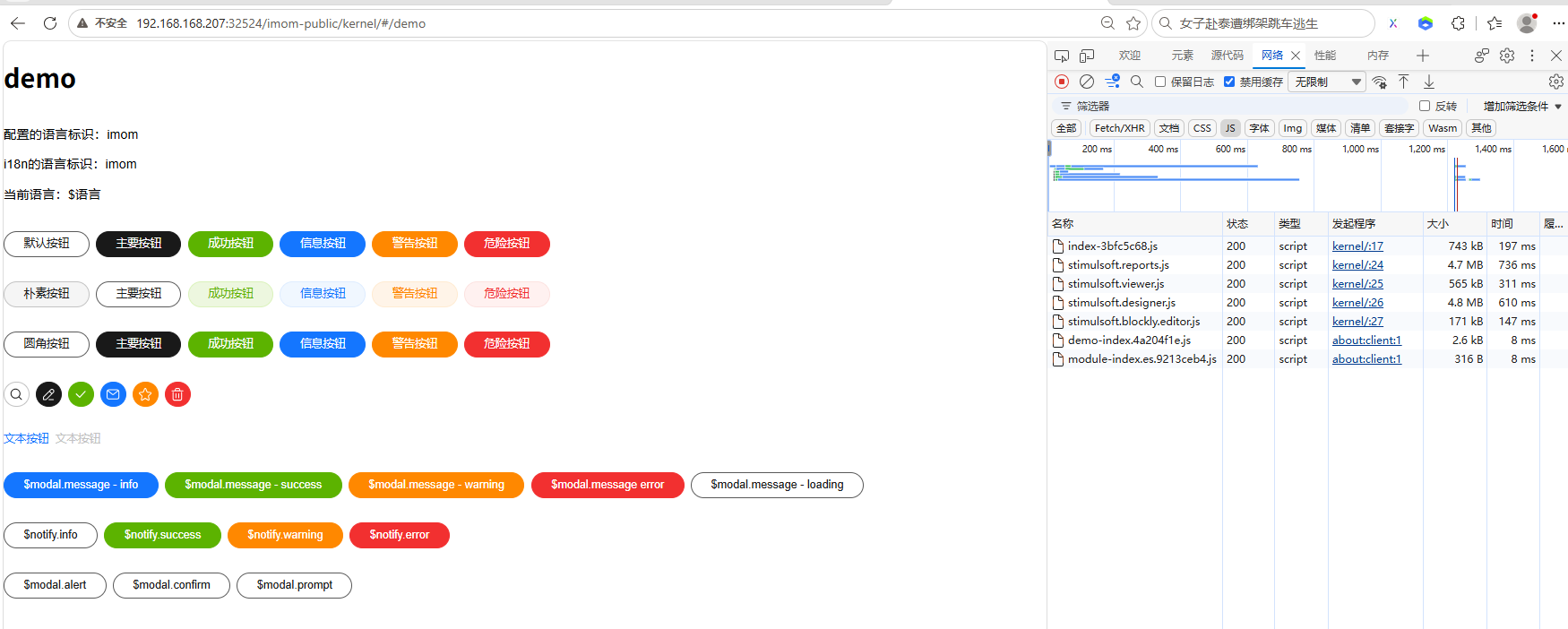Open network conditions wifi icon
1568x629 pixels.
(1380, 82)
